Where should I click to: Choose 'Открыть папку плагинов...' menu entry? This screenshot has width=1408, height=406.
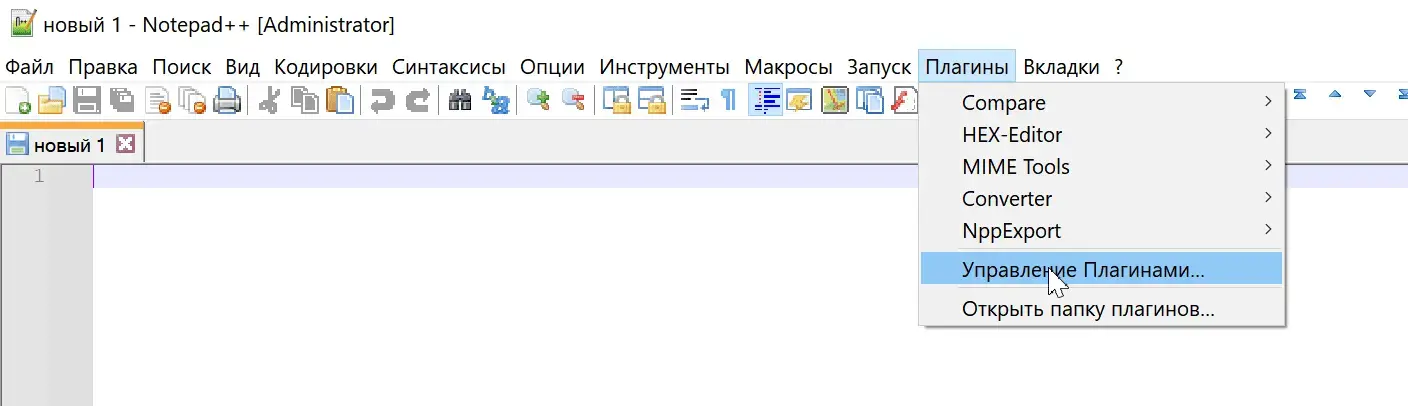pos(1101,308)
